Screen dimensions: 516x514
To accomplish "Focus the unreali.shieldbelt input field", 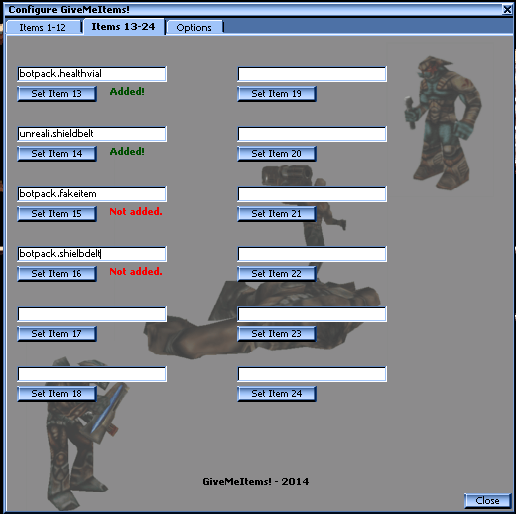I will [92, 134].
